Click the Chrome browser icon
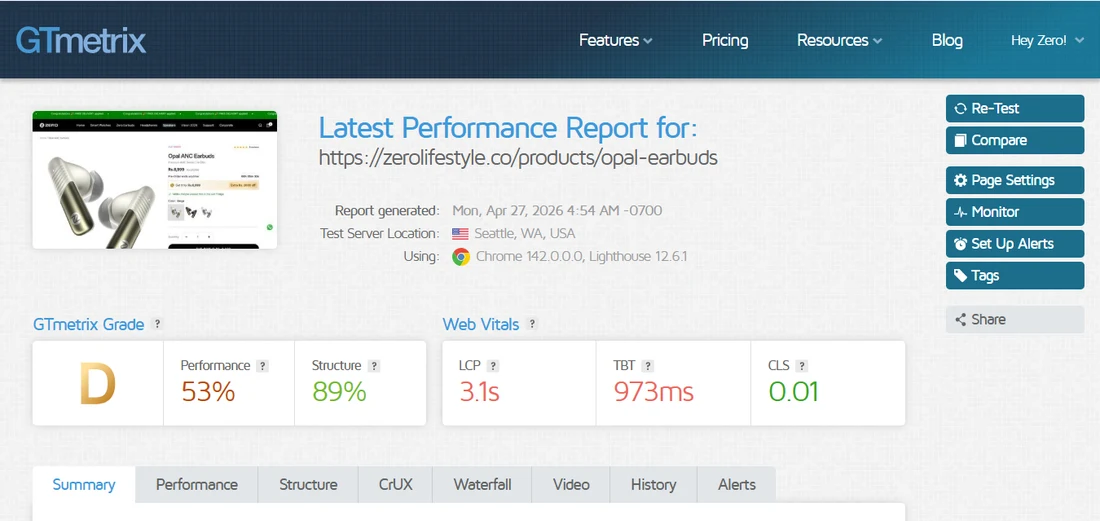The image size is (1100, 521). pos(460,257)
